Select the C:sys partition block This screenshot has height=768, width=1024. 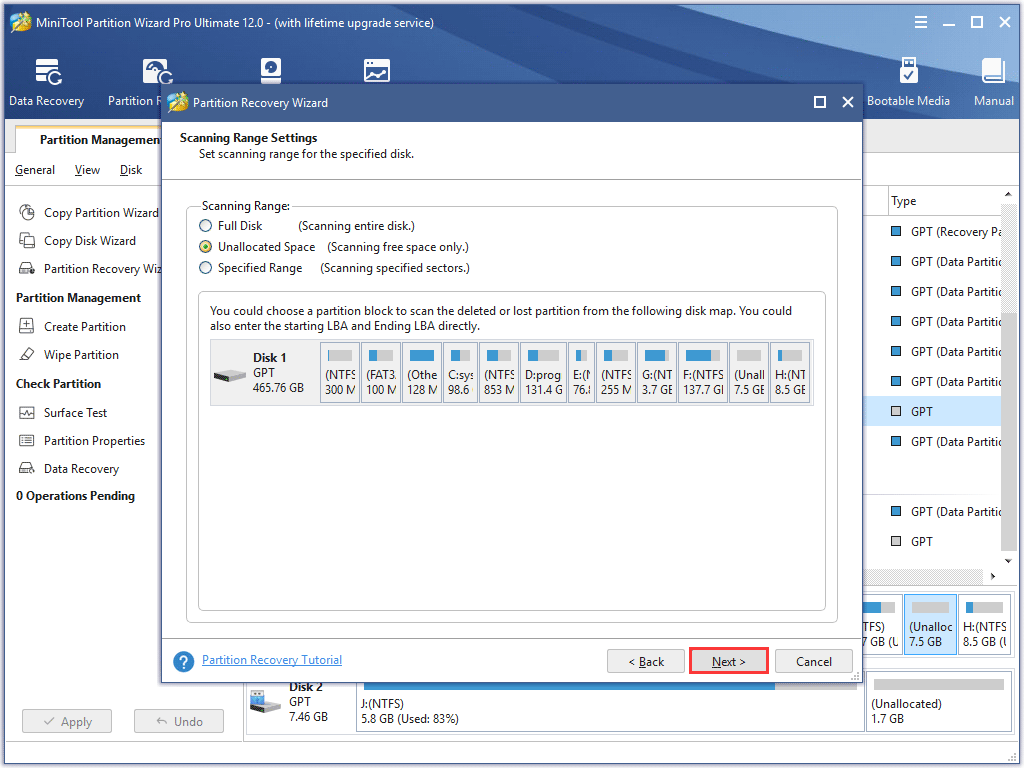click(460, 373)
